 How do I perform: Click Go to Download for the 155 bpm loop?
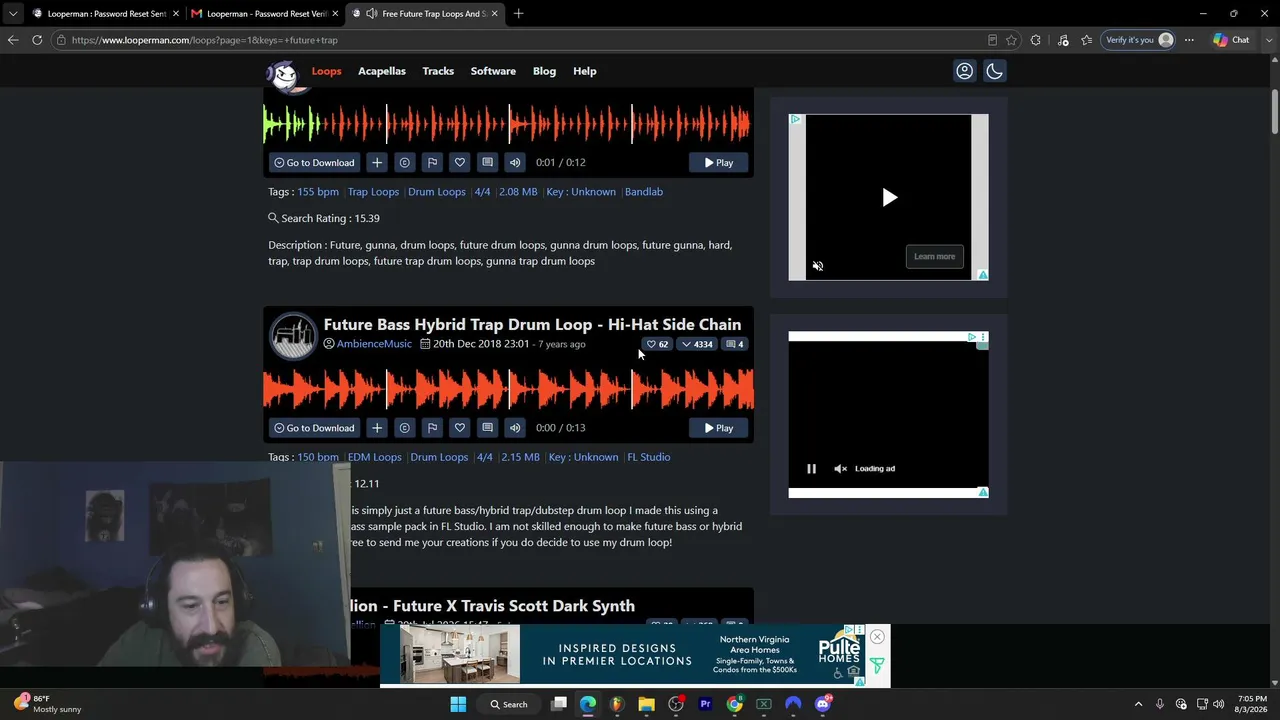(314, 162)
